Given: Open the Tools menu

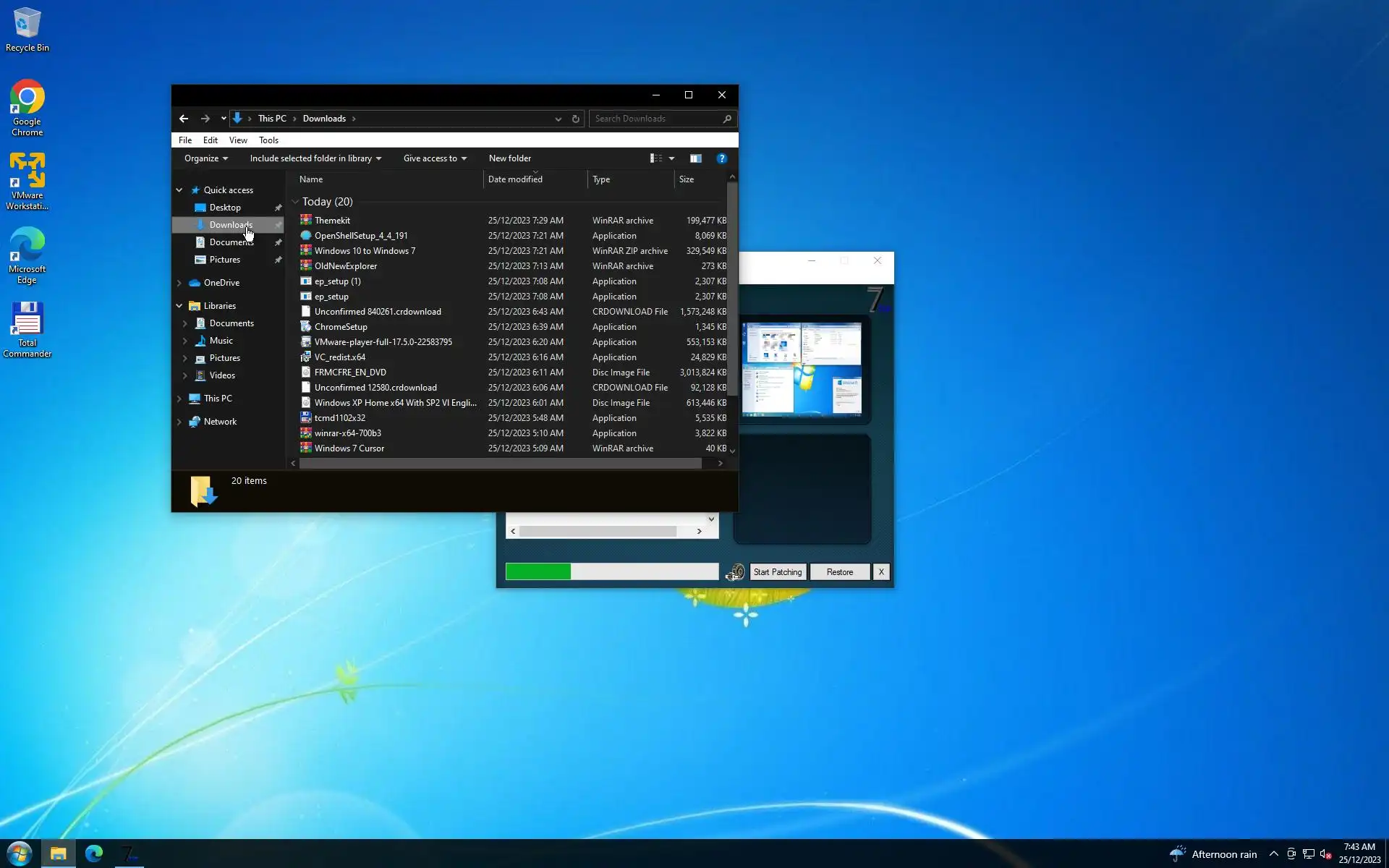Looking at the screenshot, I should (268, 140).
